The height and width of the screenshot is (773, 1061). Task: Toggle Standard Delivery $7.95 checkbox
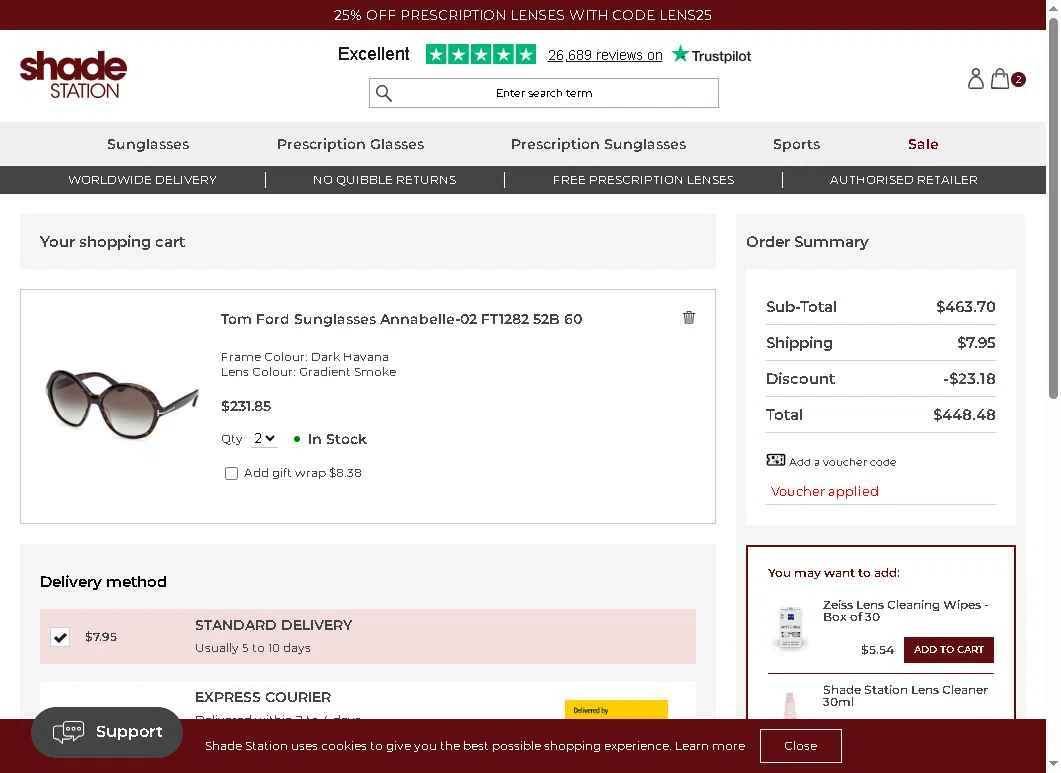(60, 637)
